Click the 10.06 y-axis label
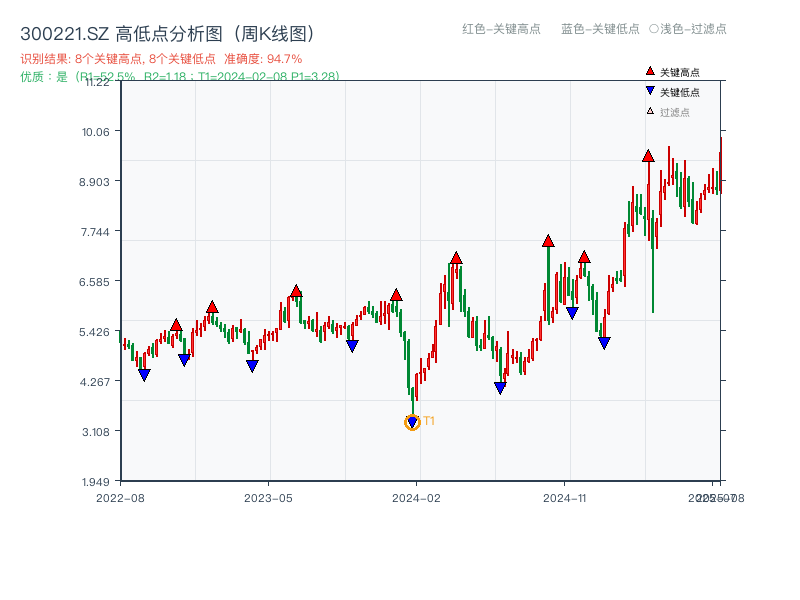Screen dimensions: 800x600 96,132
